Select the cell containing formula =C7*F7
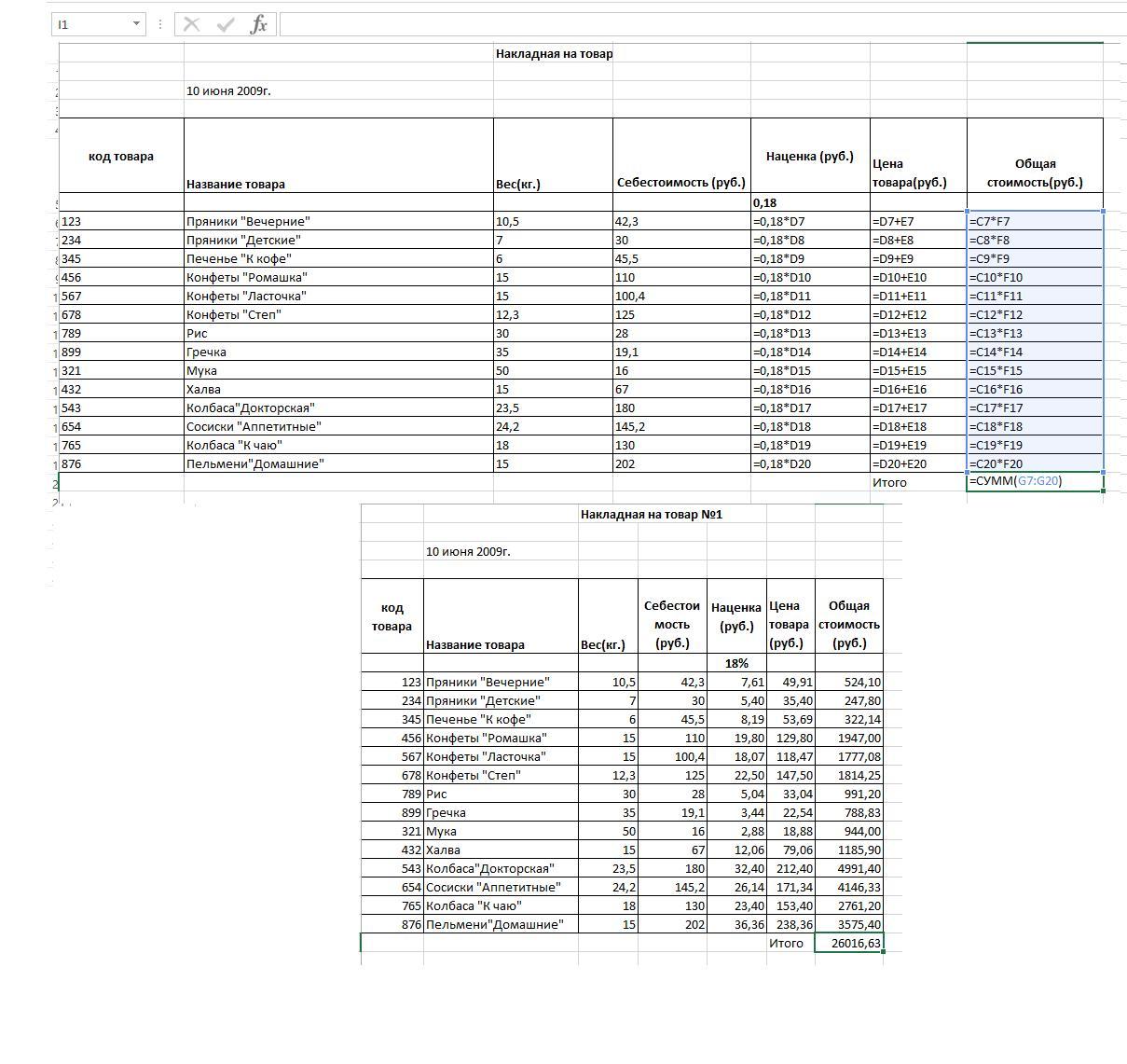 click(1035, 221)
